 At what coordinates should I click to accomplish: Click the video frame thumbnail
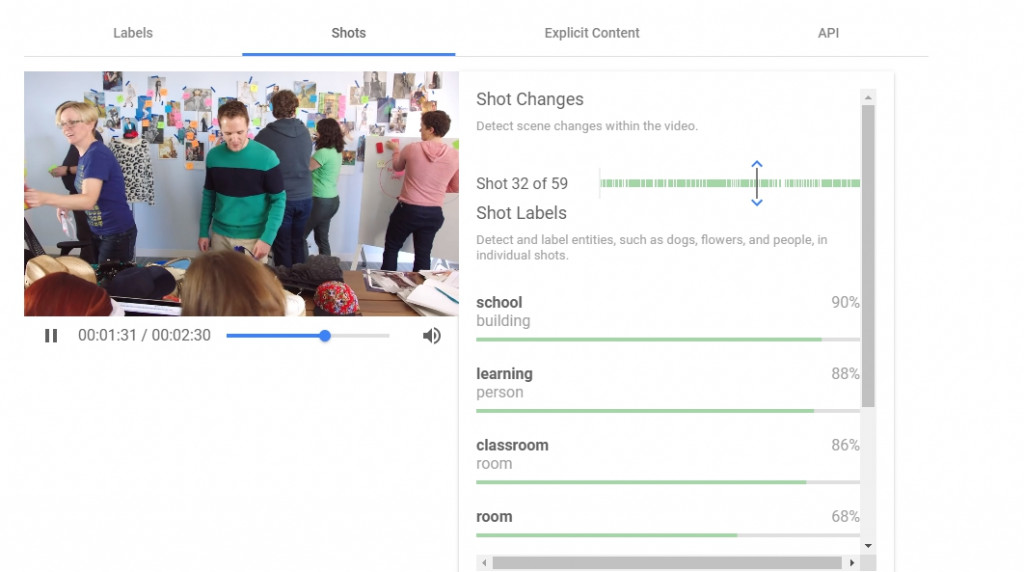(241, 194)
